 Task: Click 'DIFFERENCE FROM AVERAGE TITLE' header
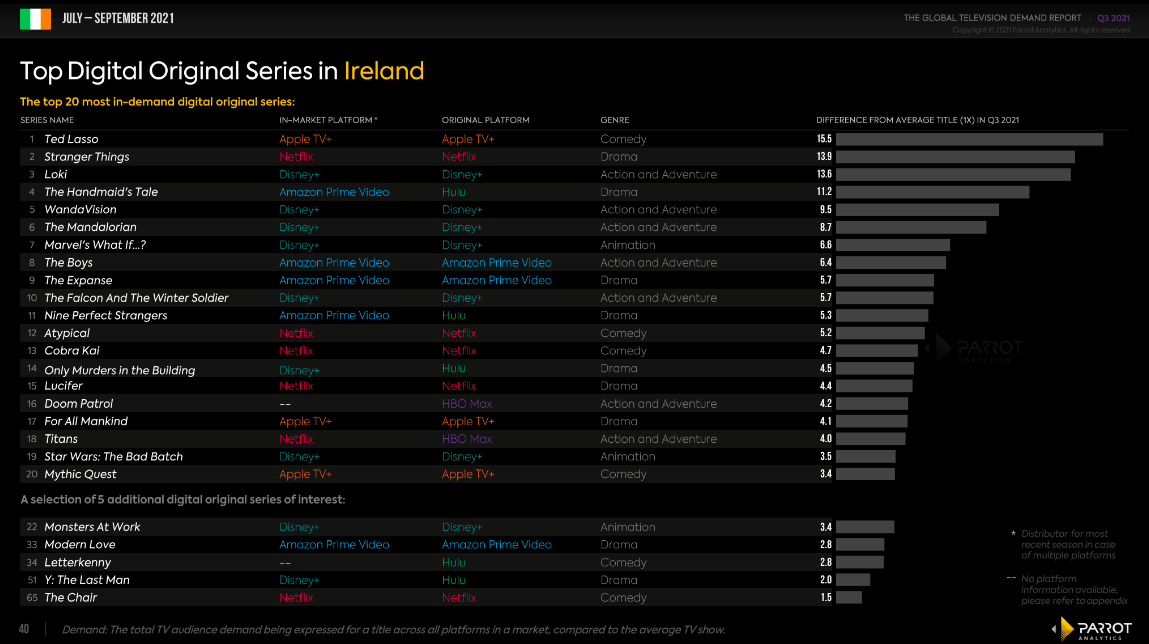(917, 120)
